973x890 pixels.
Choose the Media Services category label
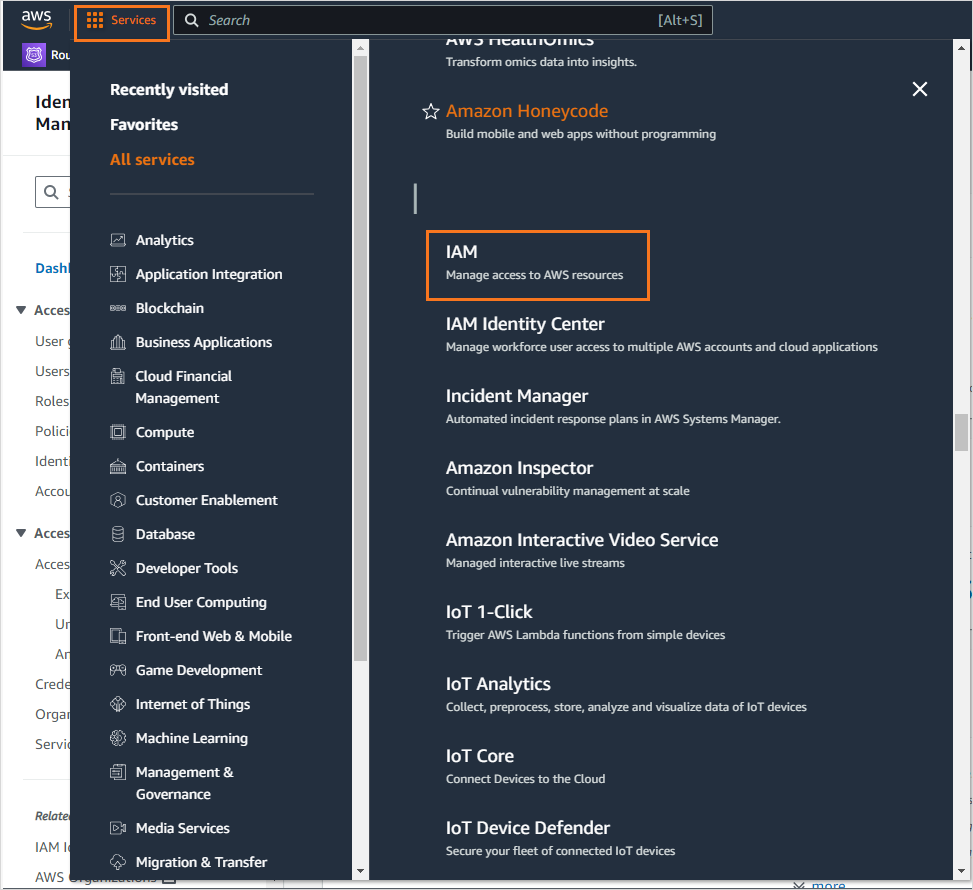coord(182,828)
